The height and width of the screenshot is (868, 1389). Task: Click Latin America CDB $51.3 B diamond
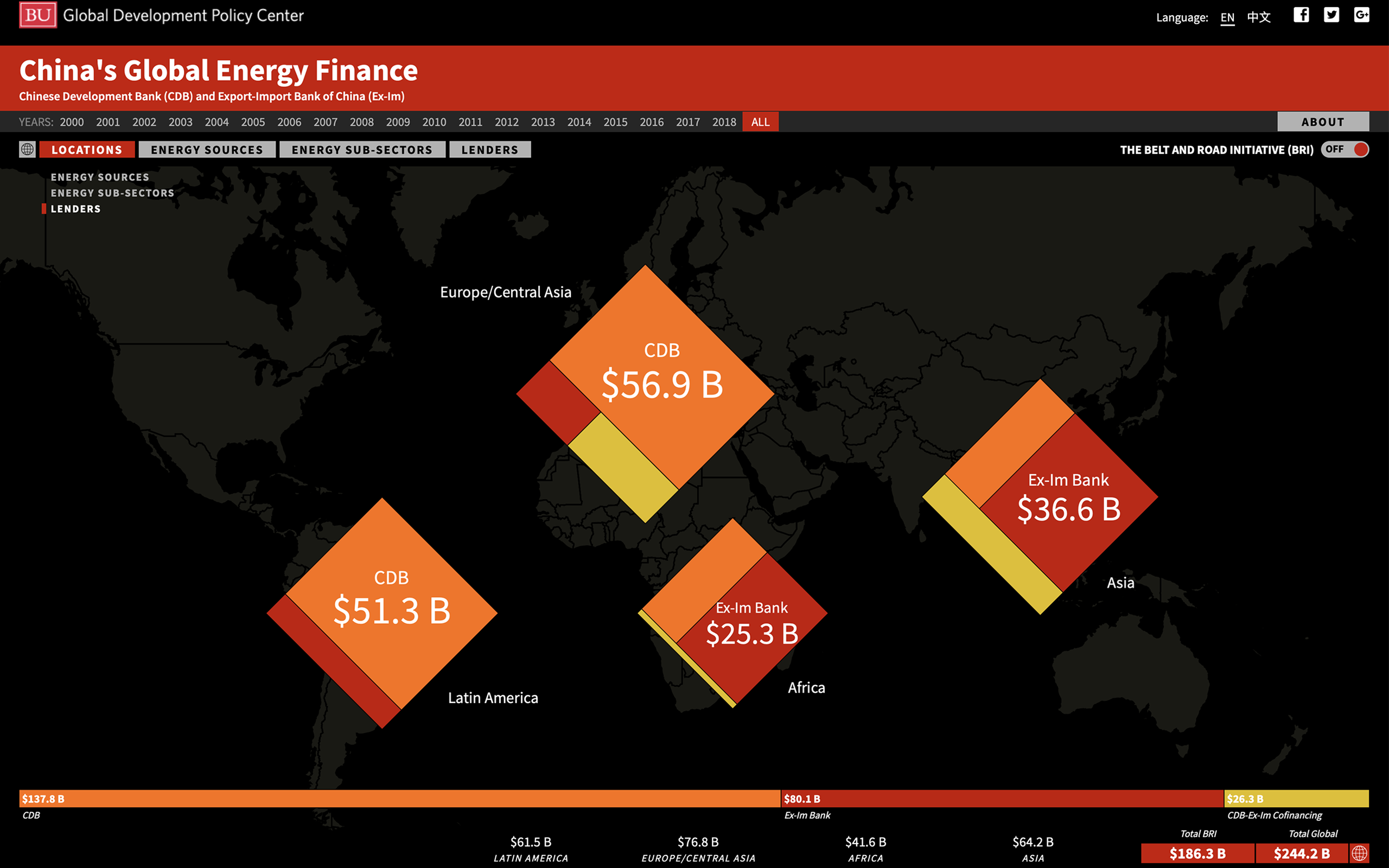tap(391, 603)
